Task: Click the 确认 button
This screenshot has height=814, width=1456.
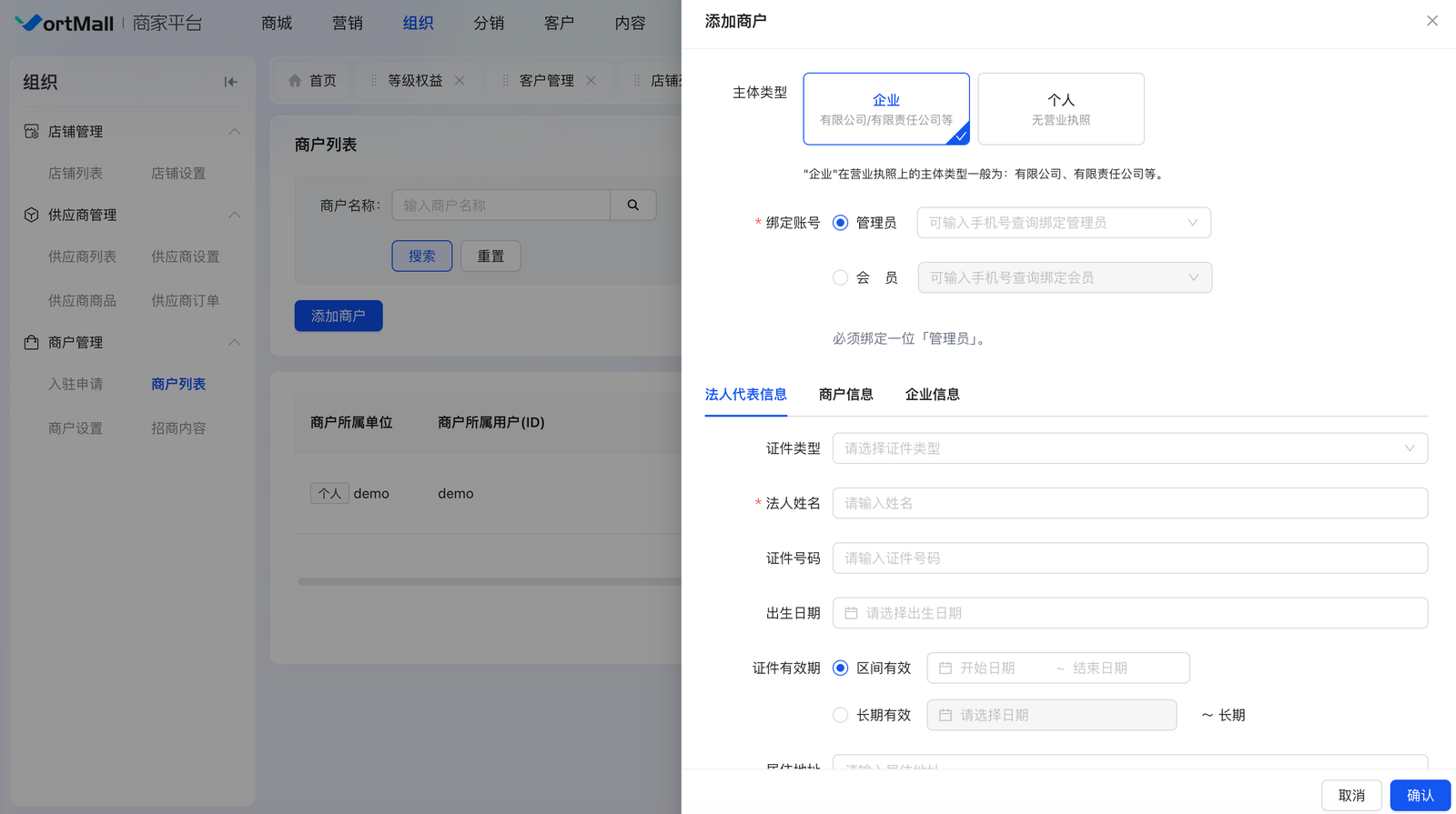Action: point(1420,796)
